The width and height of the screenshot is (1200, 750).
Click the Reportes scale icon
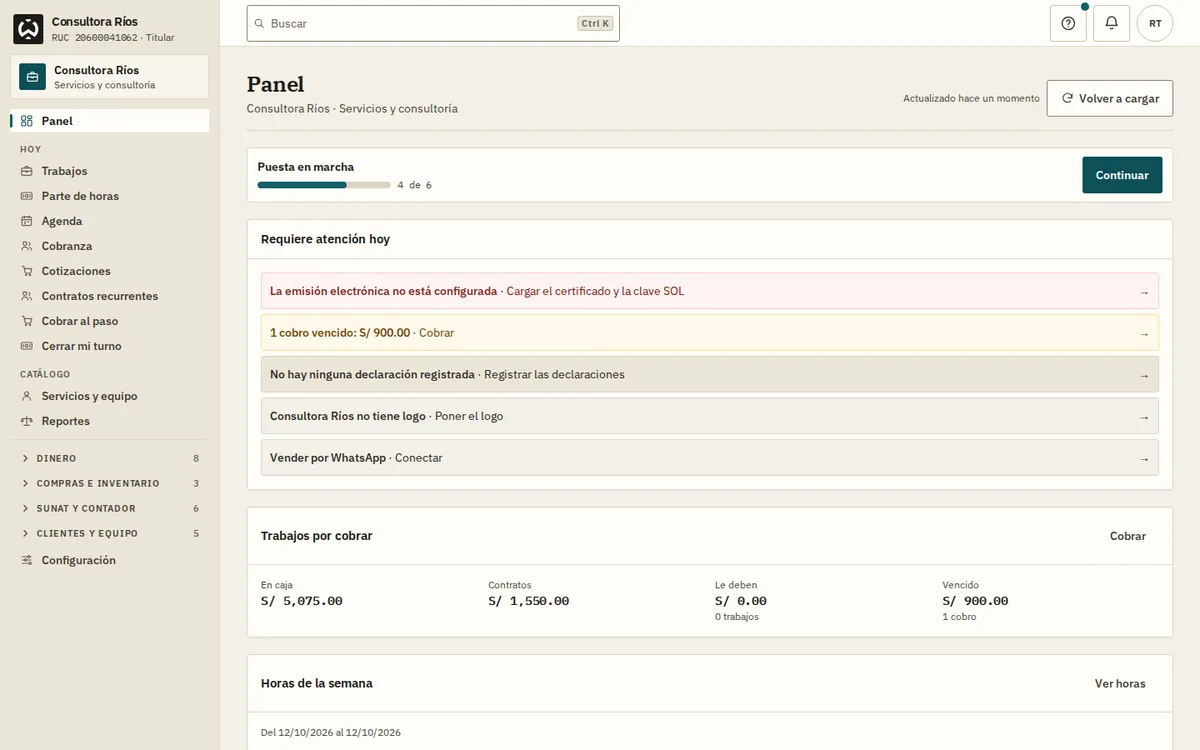click(27, 421)
